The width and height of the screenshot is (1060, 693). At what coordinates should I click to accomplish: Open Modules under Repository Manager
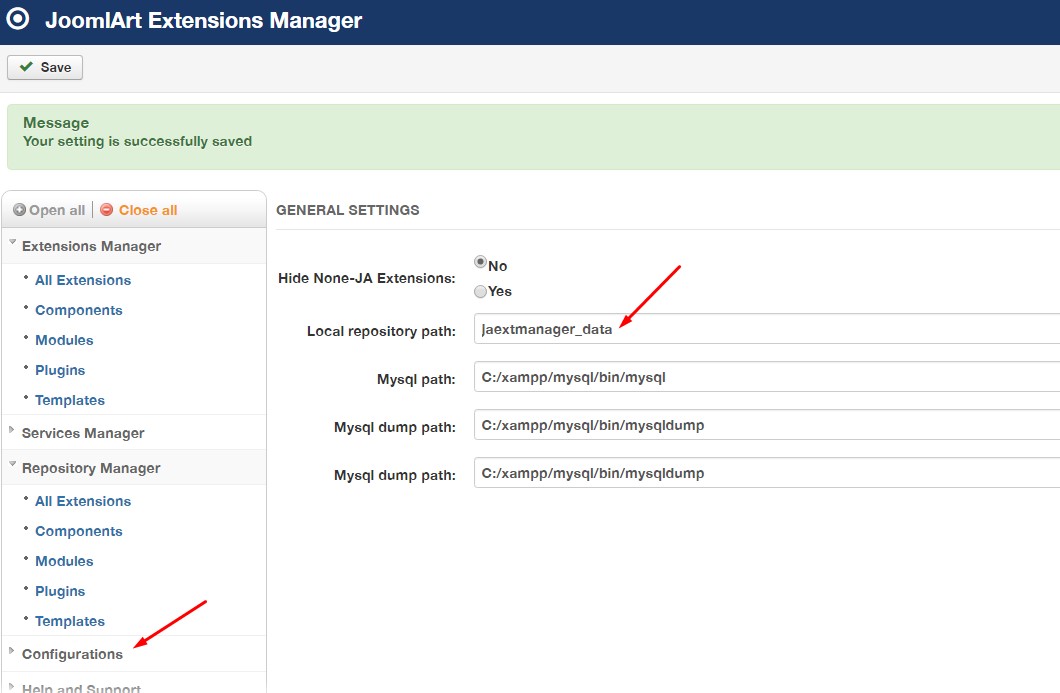64,561
